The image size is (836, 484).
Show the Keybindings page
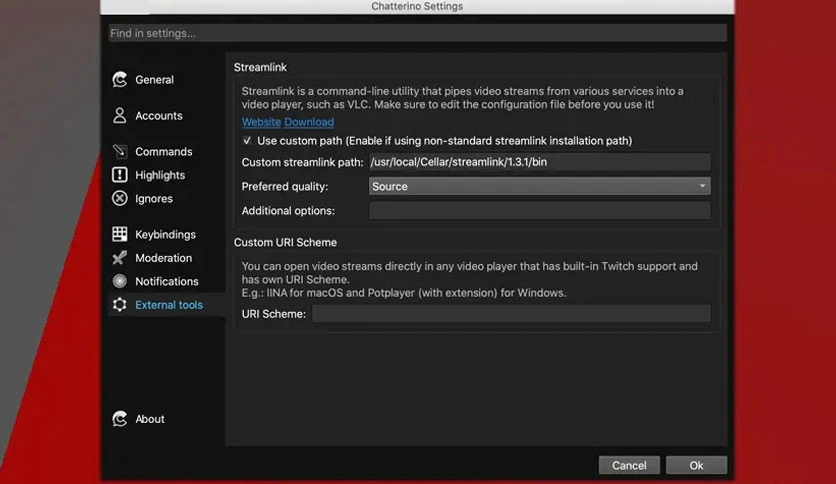tap(166, 234)
